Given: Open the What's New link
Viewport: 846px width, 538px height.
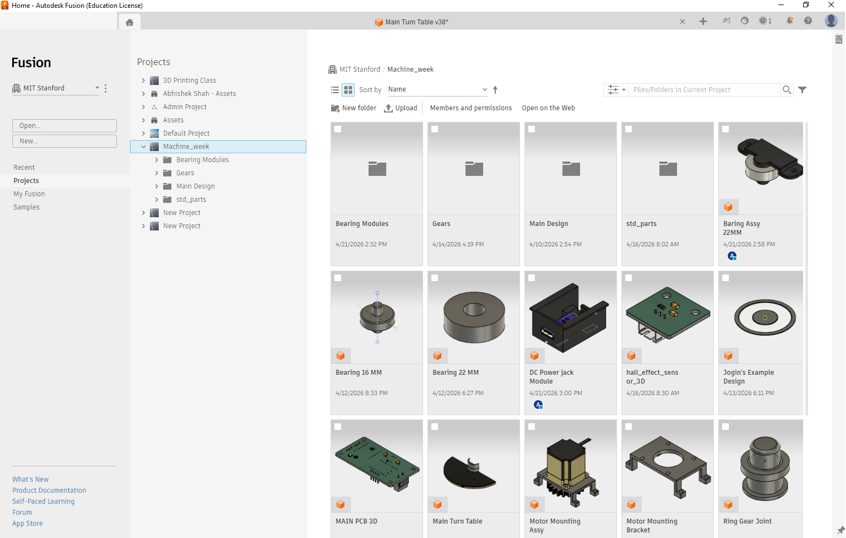Looking at the screenshot, I should coord(30,479).
